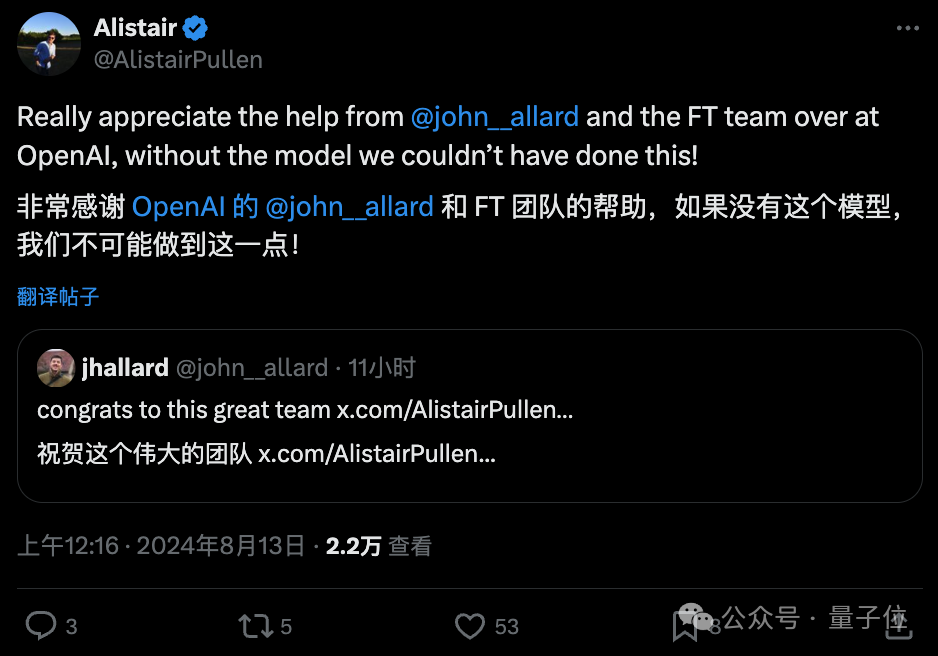Click the 翻译帖子 translate post link
Screen dimensions: 938x656
[x=58, y=297]
